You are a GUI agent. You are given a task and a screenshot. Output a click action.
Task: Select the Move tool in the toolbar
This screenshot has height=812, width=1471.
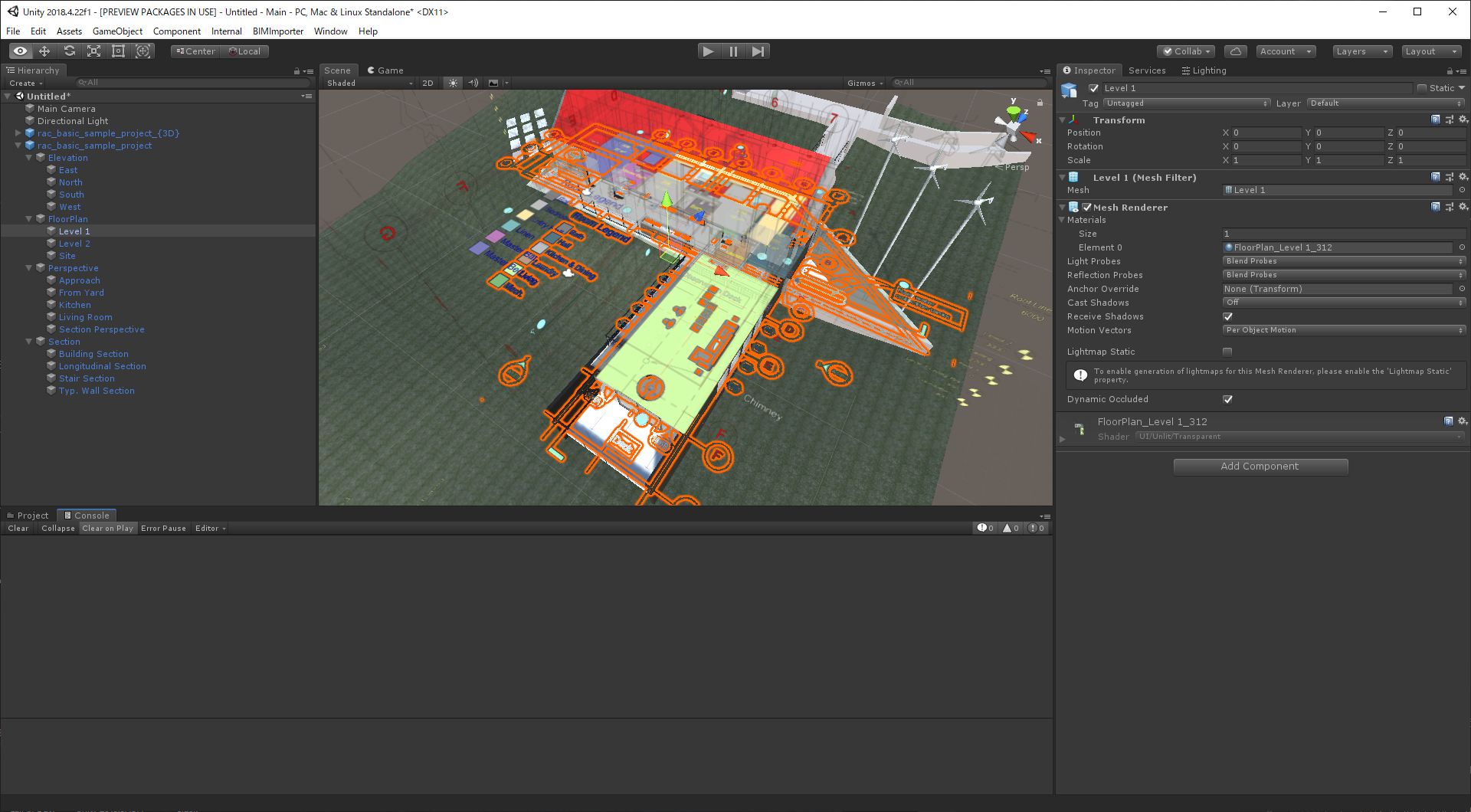point(44,51)
